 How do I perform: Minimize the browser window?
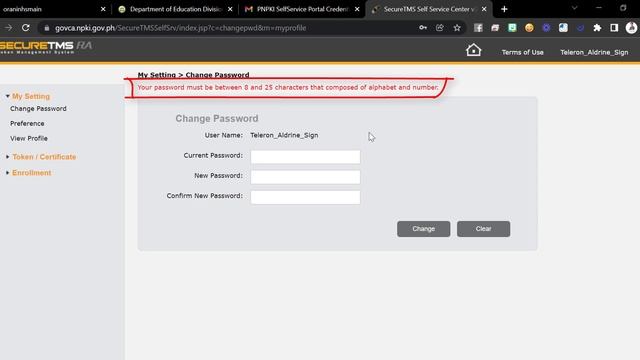pyautogui.click(x=599, y=8)
